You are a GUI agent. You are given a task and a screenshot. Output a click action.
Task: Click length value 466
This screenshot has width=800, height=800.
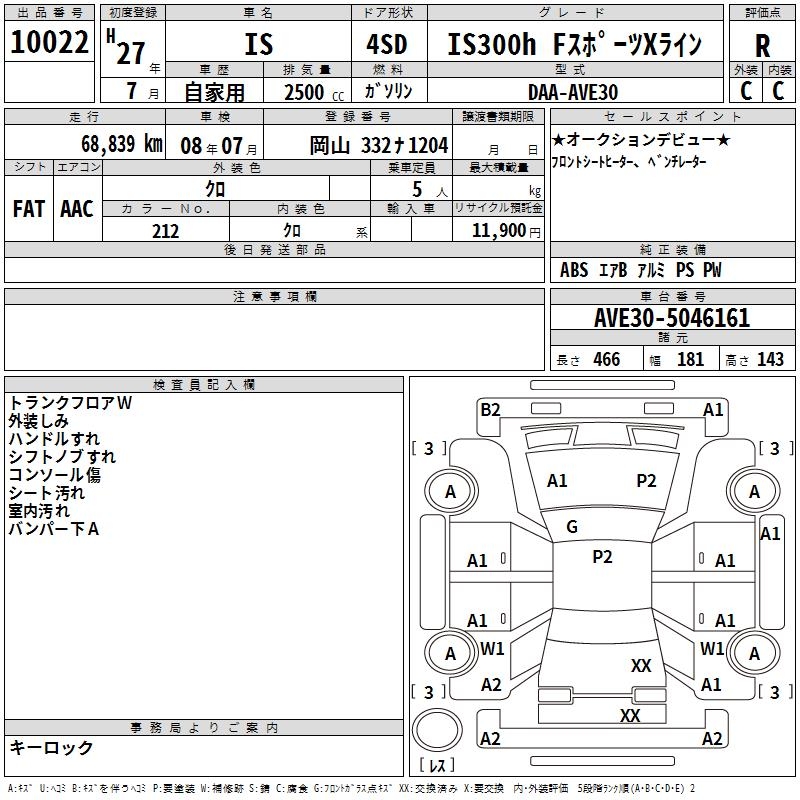pyautogui.click(x=607, y=359)
